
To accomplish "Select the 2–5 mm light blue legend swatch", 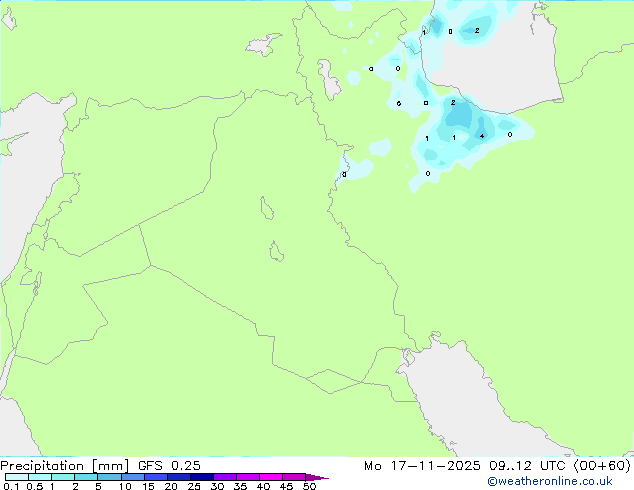I will tap(86, 477).
